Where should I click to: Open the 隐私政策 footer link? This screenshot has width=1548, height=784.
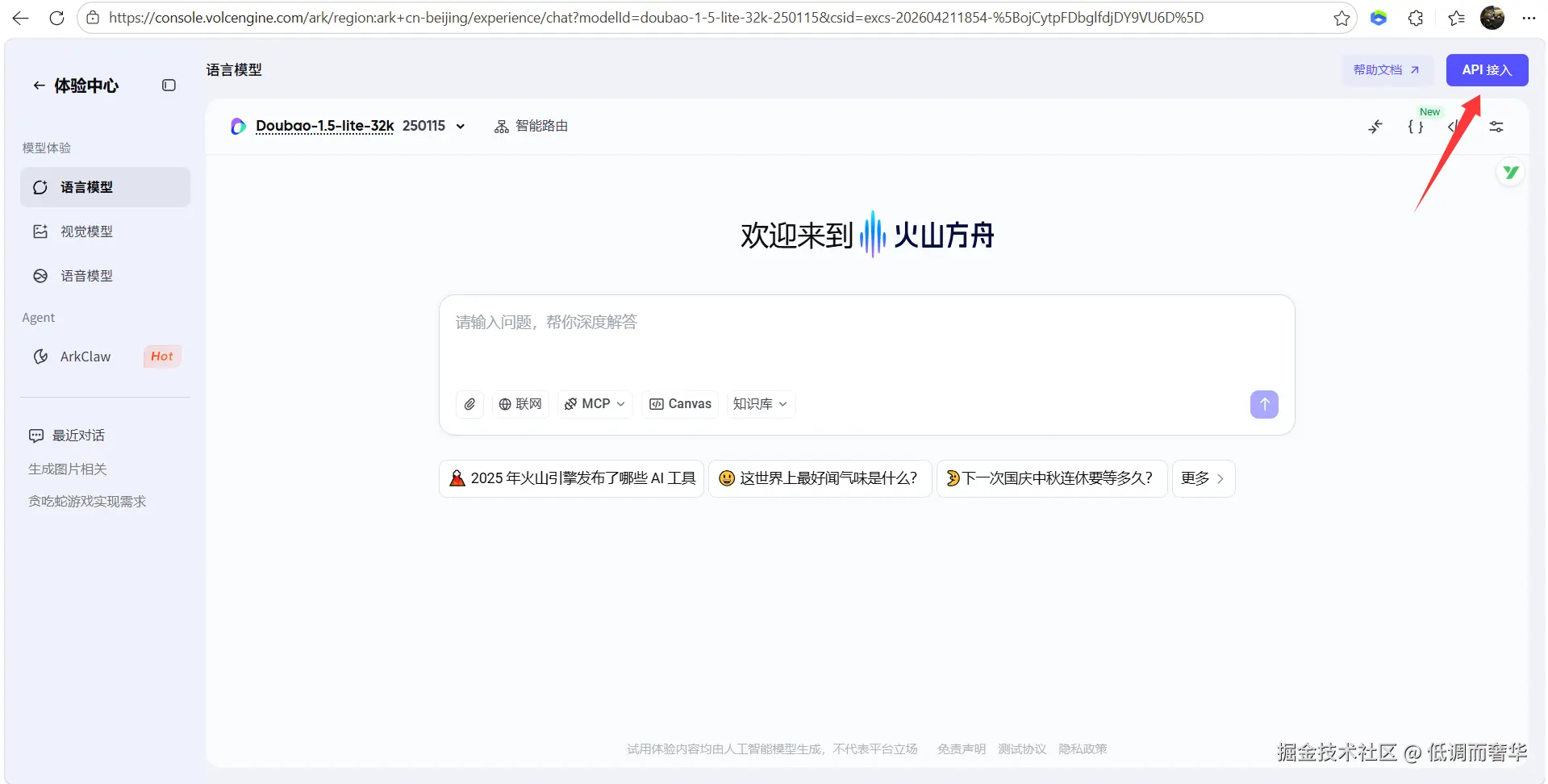point(1083,749)
